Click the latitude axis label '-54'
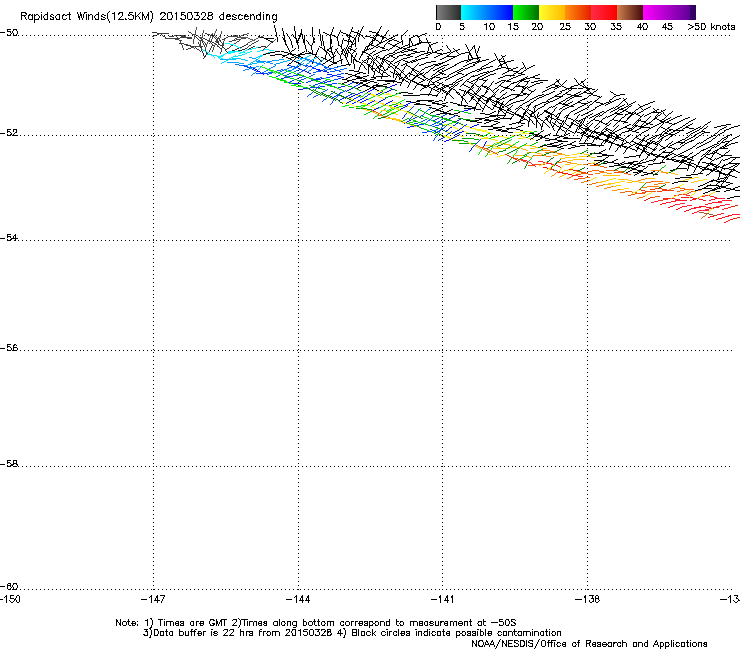This screenshot has width=740, height=650. tap(9, 238)
